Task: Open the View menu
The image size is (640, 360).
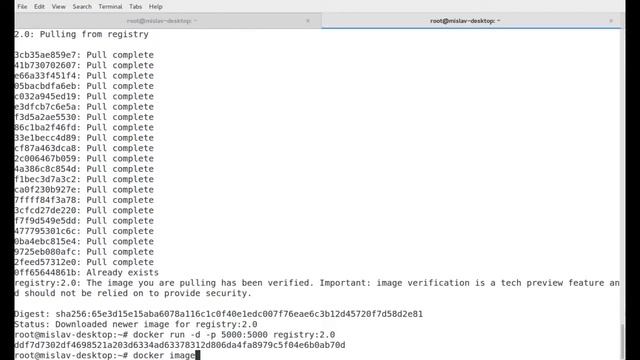Action: point(58,7)
